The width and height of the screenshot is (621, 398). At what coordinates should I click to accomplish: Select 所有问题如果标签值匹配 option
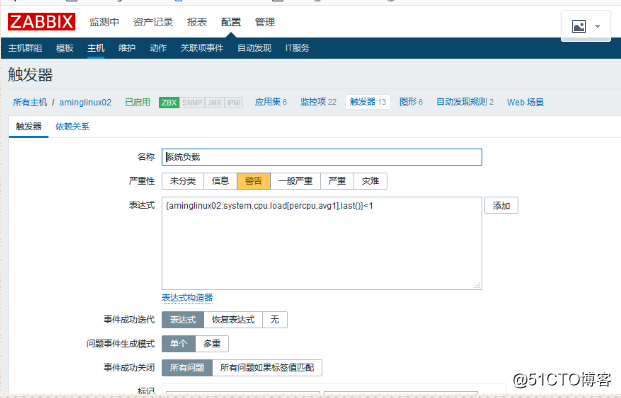[x=267, y=368]
